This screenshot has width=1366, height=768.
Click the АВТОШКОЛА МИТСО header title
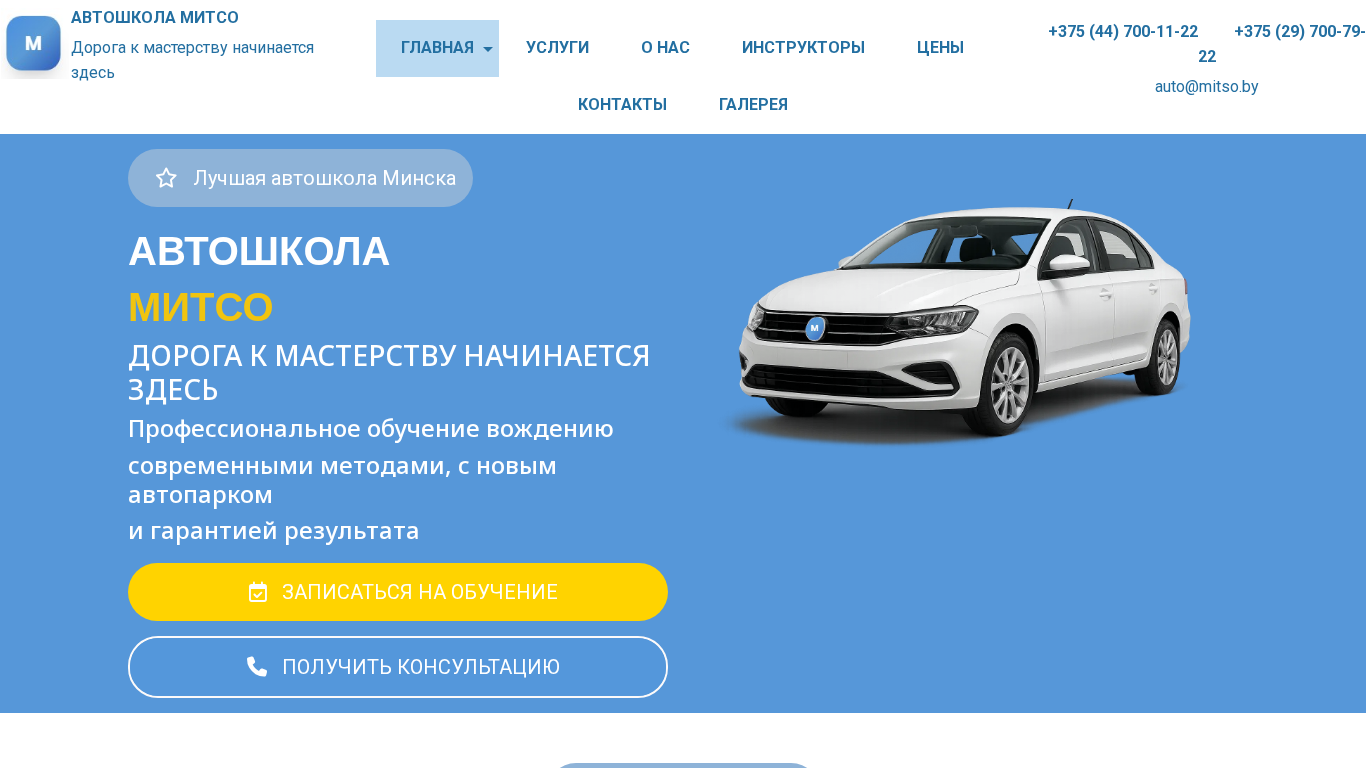pyautogui.click(x=155, y=18)
